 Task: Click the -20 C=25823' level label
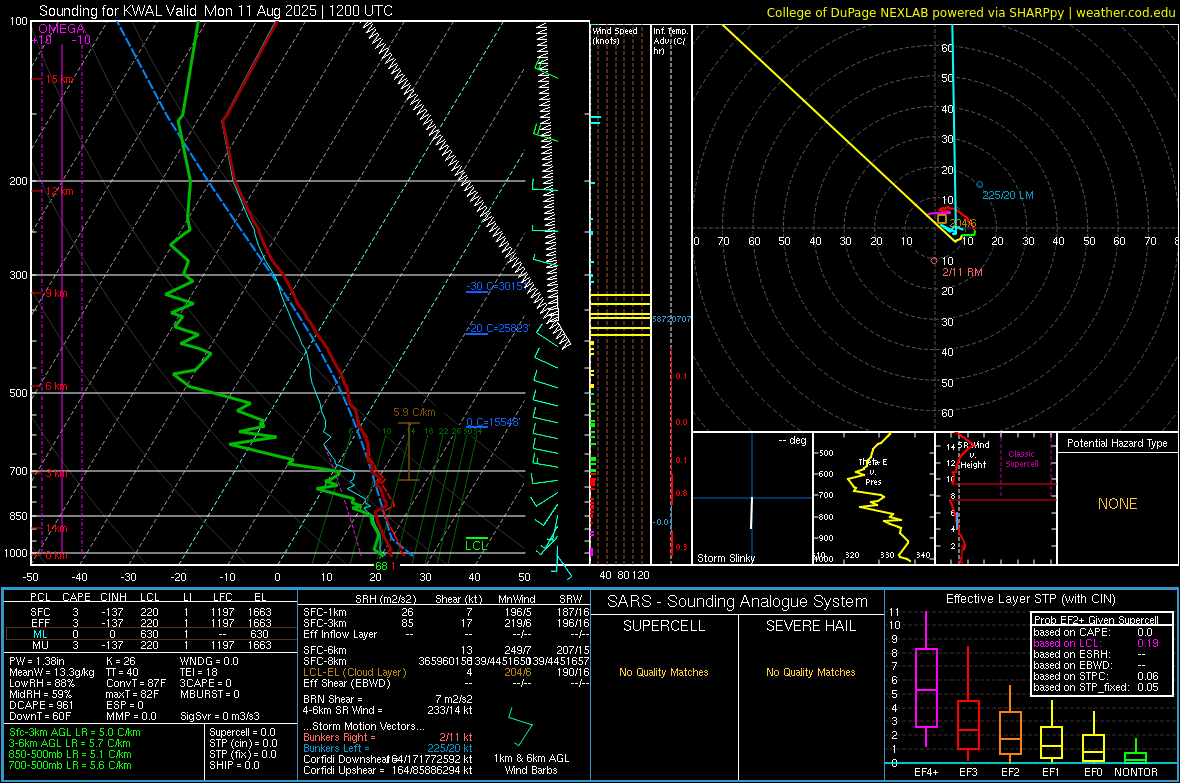pos(497,328)
